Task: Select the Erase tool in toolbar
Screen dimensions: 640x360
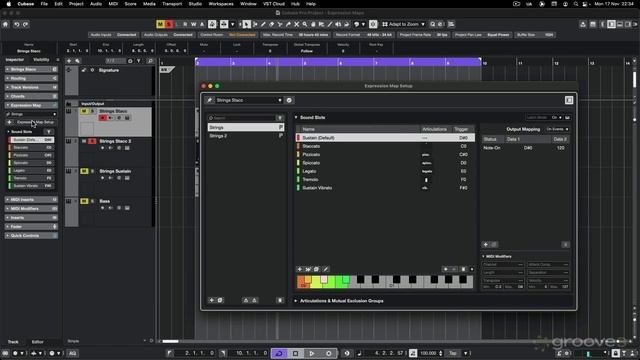Action: [x=271, y=24]
